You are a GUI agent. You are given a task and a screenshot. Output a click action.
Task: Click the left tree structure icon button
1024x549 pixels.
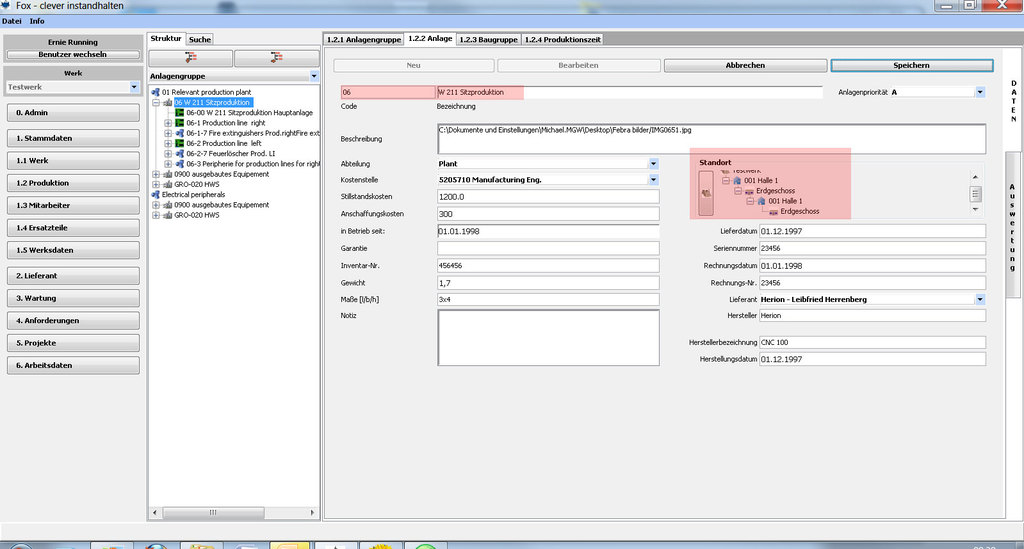[x=190, y=57]
